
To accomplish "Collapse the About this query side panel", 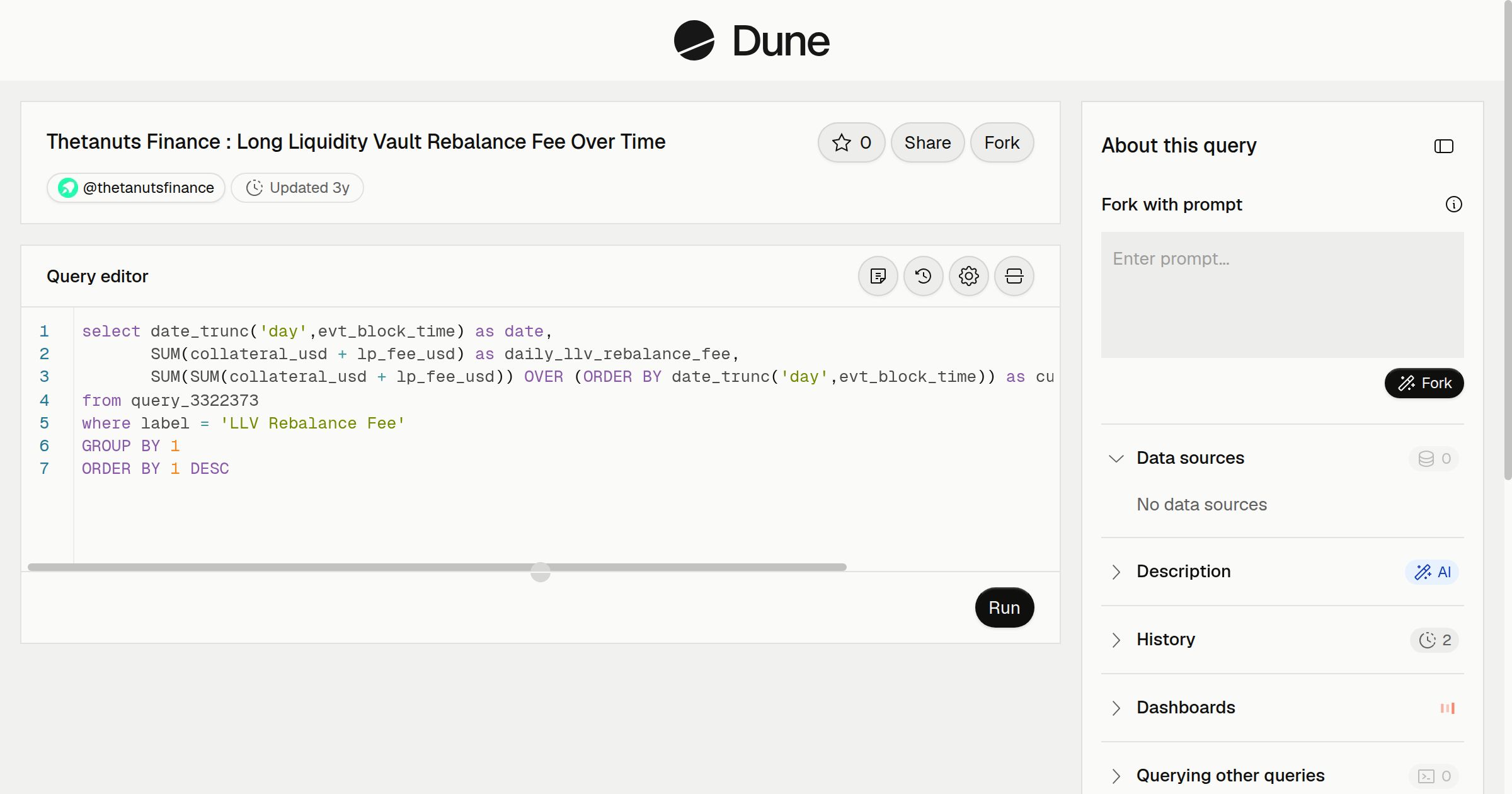I will tap(1443, 146).
